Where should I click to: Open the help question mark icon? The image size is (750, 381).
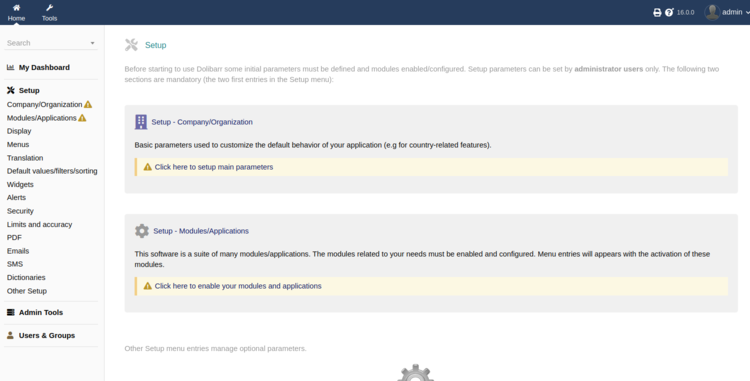tap(669, 12)
